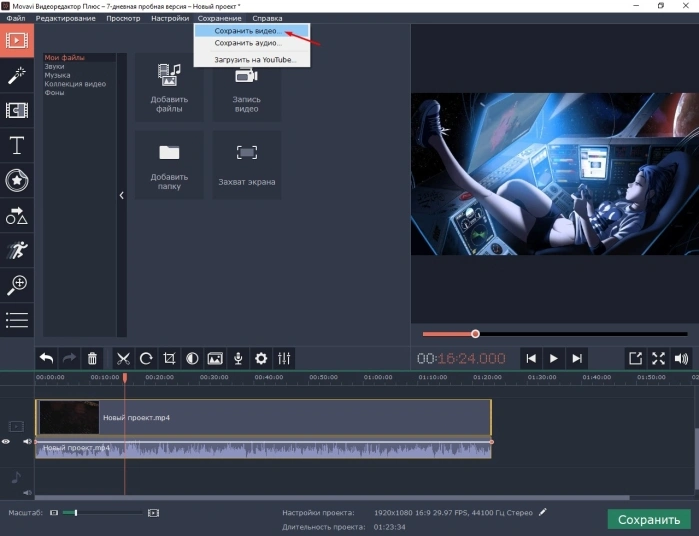Screen dimensions: 699x536
Task: Open the Pan and Zoom magnifier tab
Action: coord(16,285)
